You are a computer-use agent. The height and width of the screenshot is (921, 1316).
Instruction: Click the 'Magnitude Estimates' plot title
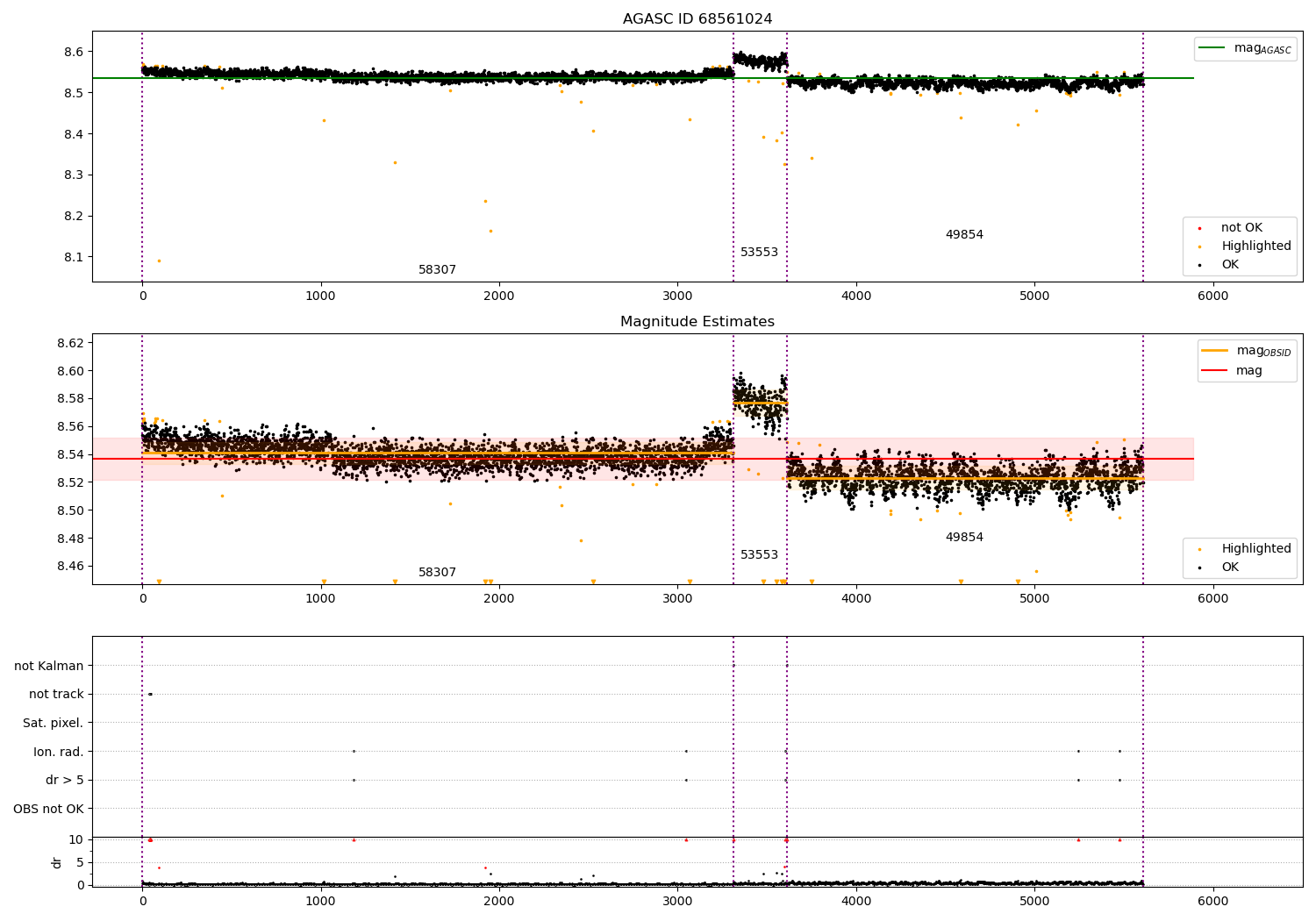pyautogui.click(x=697, y=322)
